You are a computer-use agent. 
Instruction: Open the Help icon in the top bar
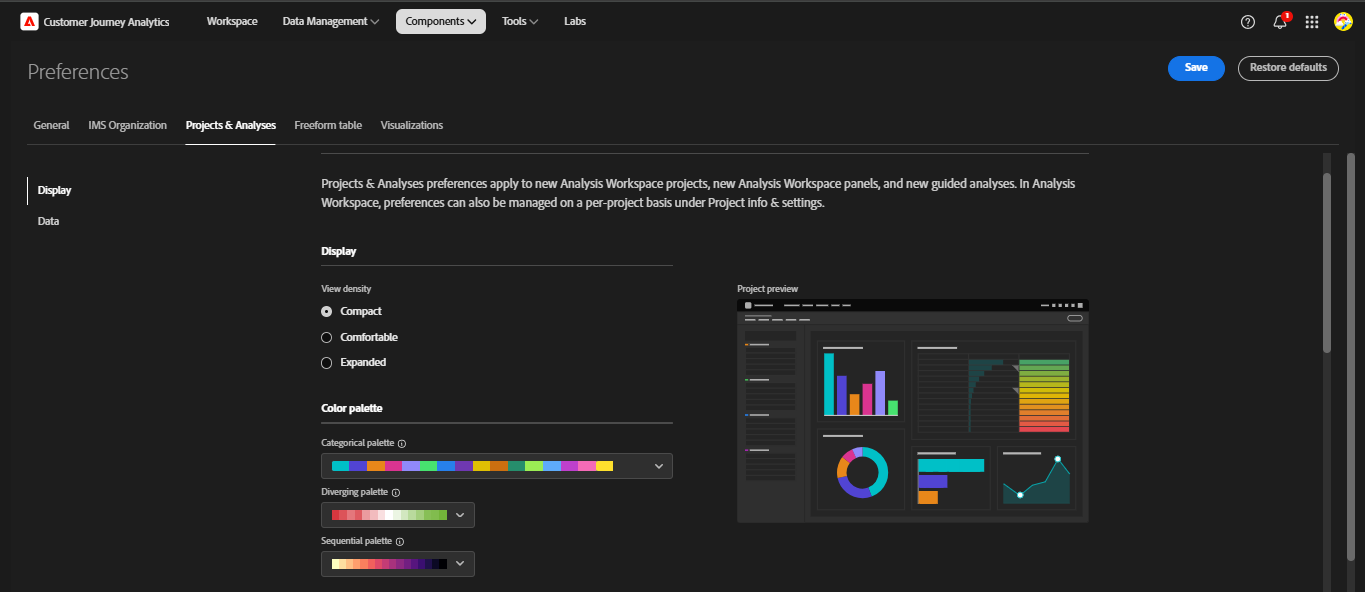[x=1247, y=21]
